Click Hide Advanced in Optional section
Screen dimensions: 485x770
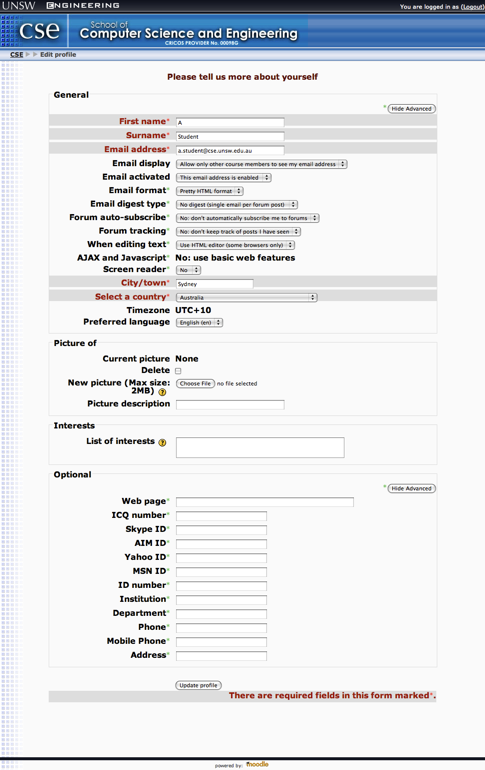(411, 489)
